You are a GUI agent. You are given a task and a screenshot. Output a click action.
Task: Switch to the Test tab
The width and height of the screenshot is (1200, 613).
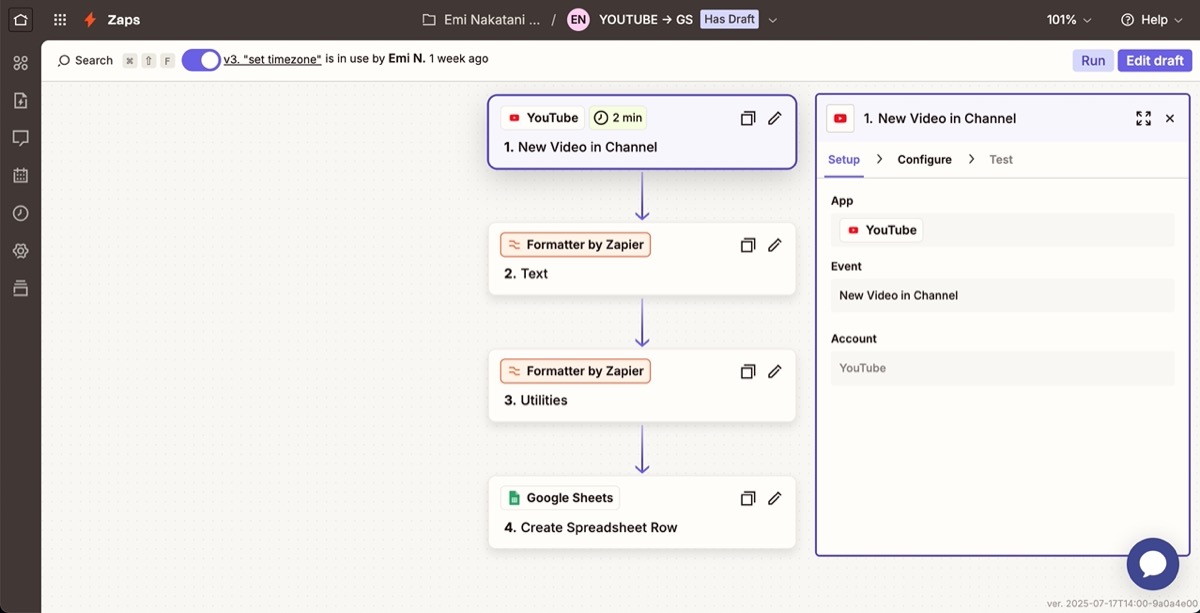(x=1001, y=159)
